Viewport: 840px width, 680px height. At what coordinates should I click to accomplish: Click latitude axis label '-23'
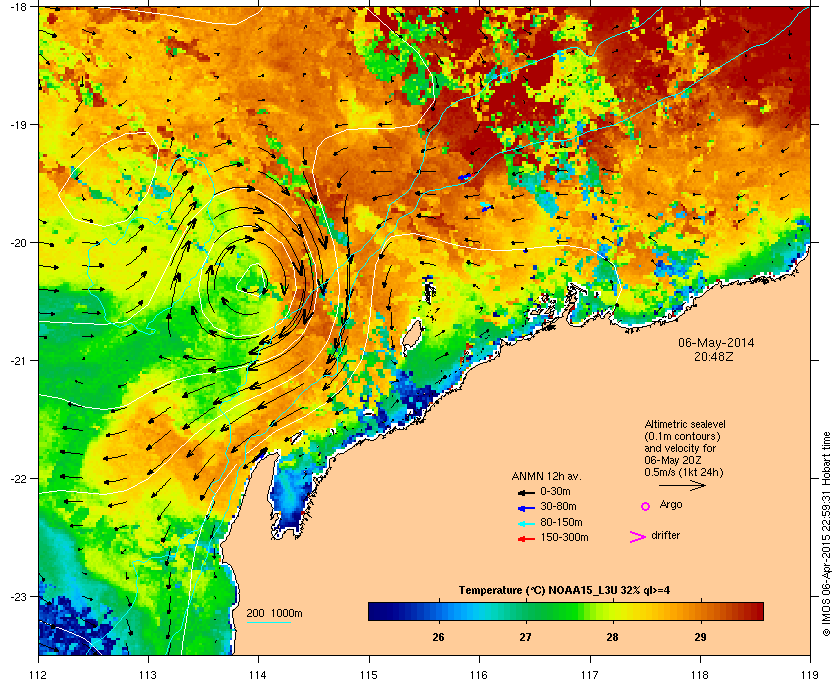point(18,596)
